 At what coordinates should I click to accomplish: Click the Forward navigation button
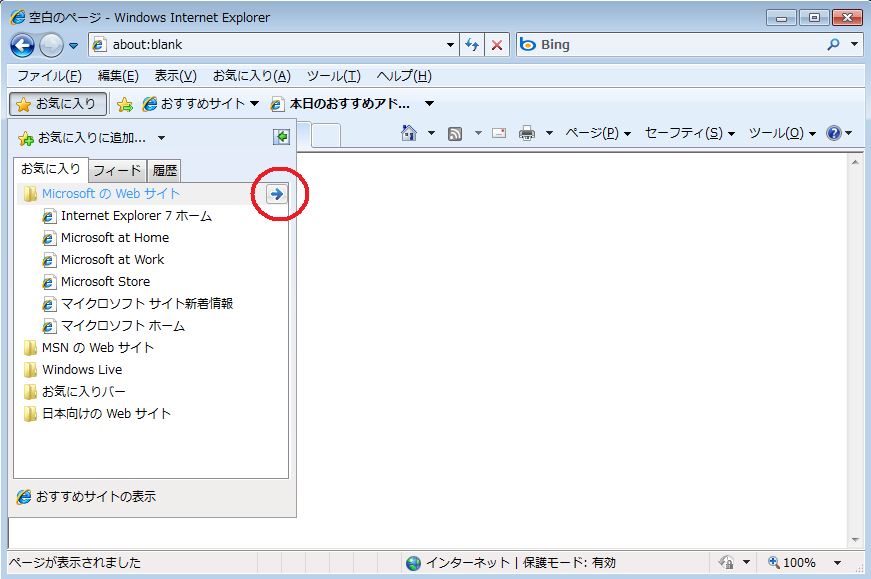point(52,45)
